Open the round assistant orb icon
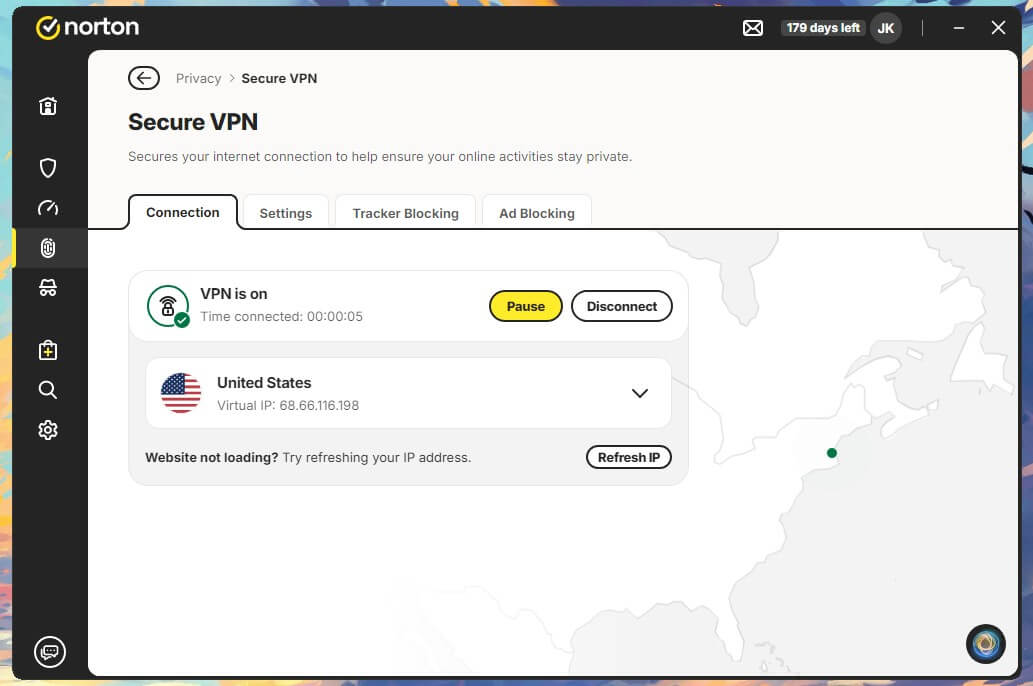Image resolution: width=1033 pixels, height=686 pixels. [x=986, y=644]
